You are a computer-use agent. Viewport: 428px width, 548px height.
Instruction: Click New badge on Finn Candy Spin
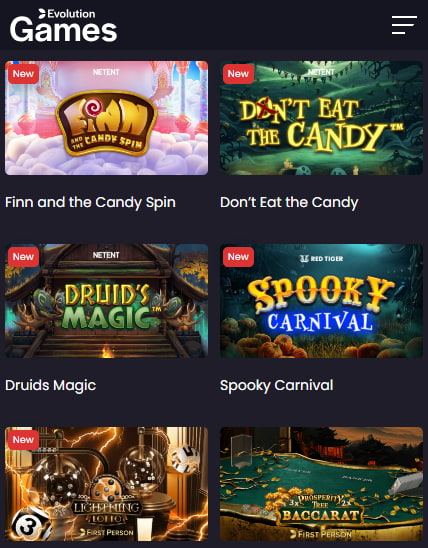click(23, 74)
